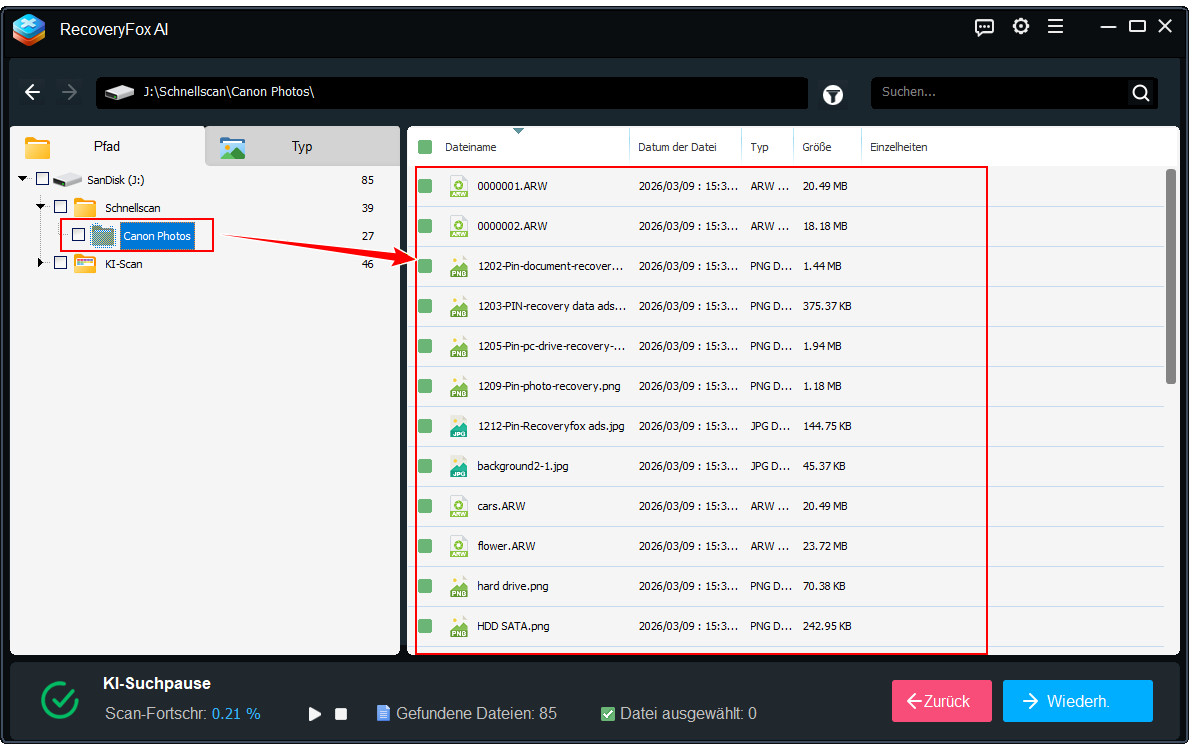Sort by the Größe column header
This screenshot has height=750, width=1200.
point(817,147)
